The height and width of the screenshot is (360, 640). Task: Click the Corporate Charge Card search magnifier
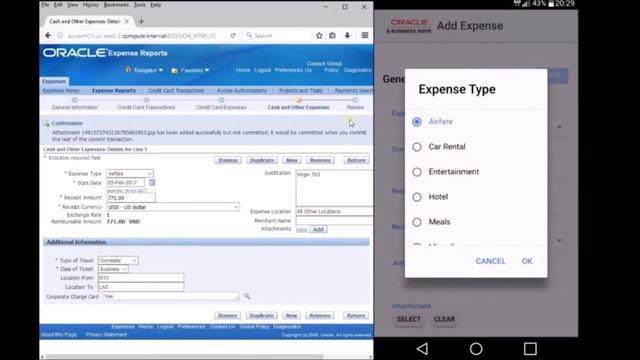pos(247,296)
